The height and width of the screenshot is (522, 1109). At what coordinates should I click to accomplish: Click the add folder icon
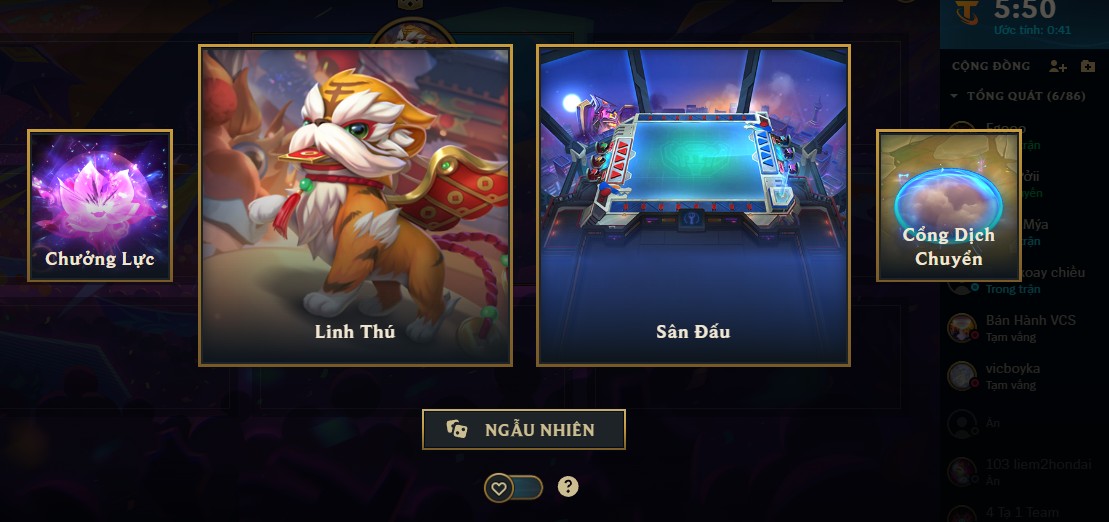coord(1088,66)
